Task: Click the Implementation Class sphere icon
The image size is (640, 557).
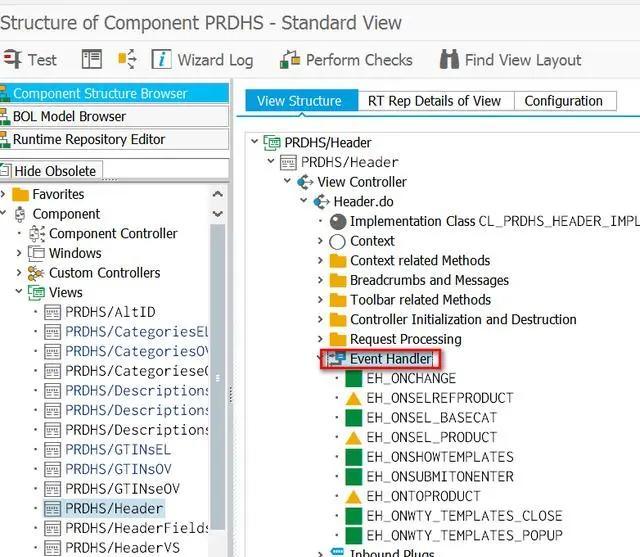Action: tap(338, 222)
